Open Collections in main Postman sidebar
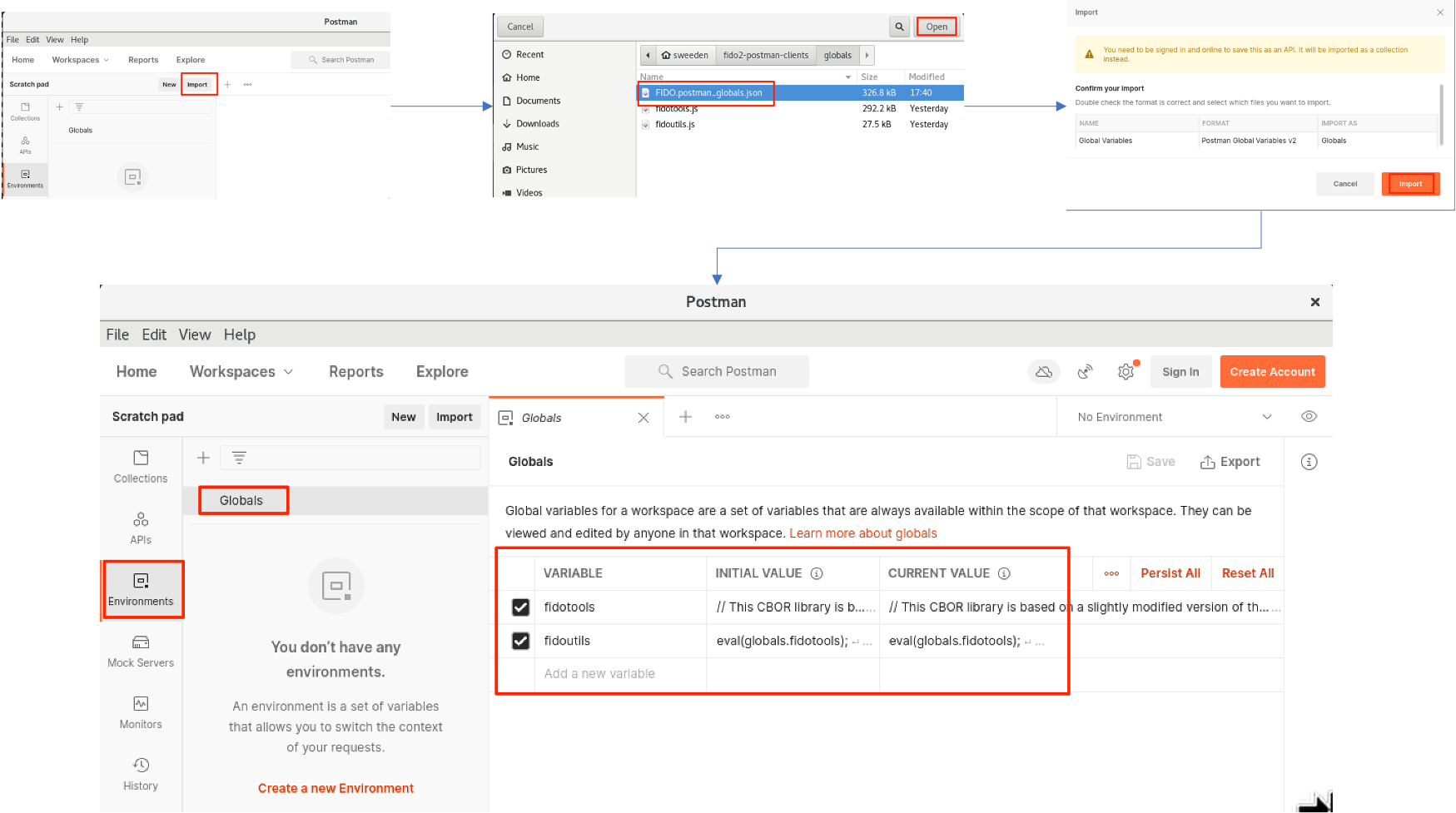 [141, 466]
